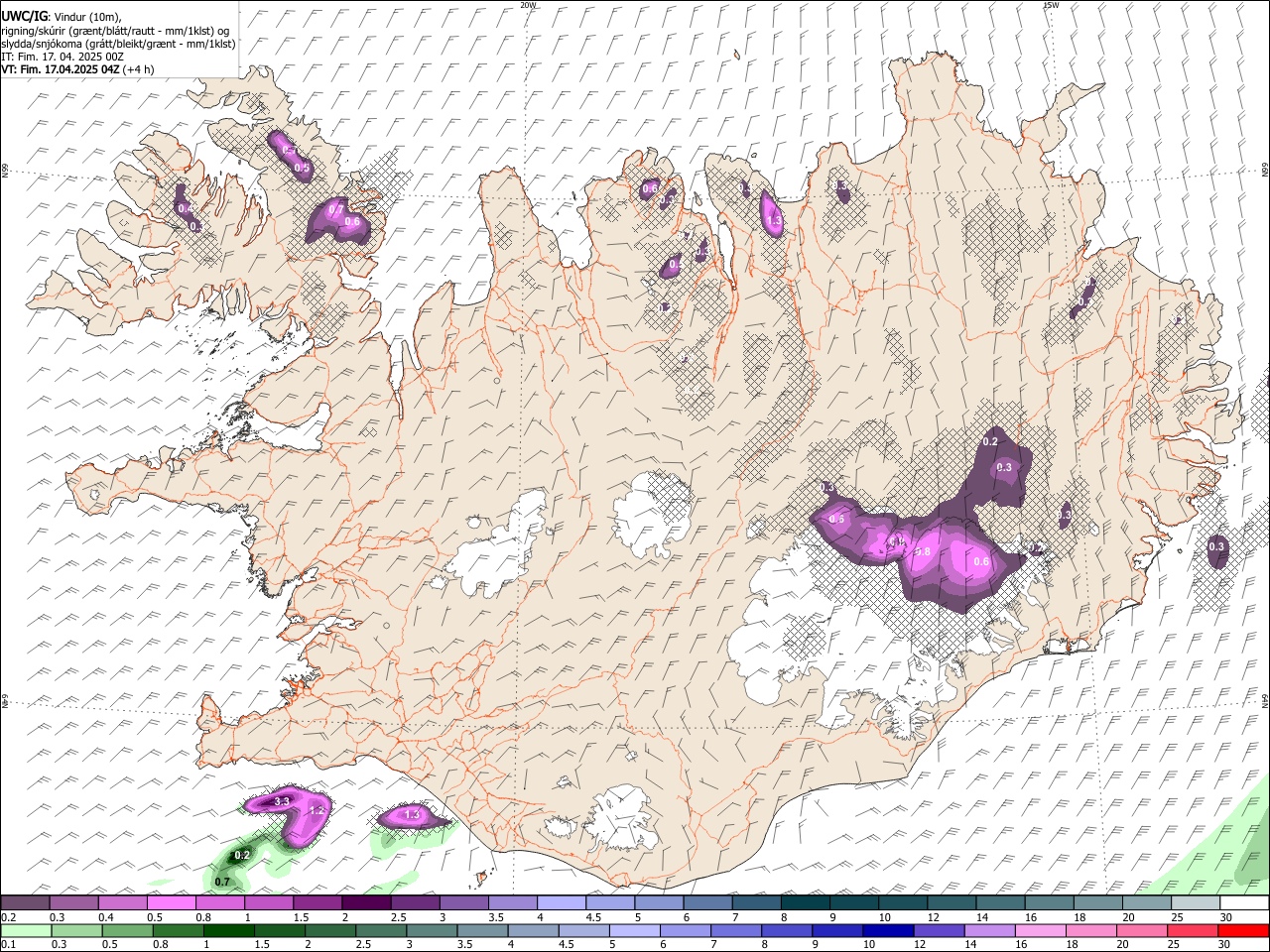Click the '(+4 h)' forecast offset text
Image resolution: width=1270 pixels, height=952 pixels.
138,69
